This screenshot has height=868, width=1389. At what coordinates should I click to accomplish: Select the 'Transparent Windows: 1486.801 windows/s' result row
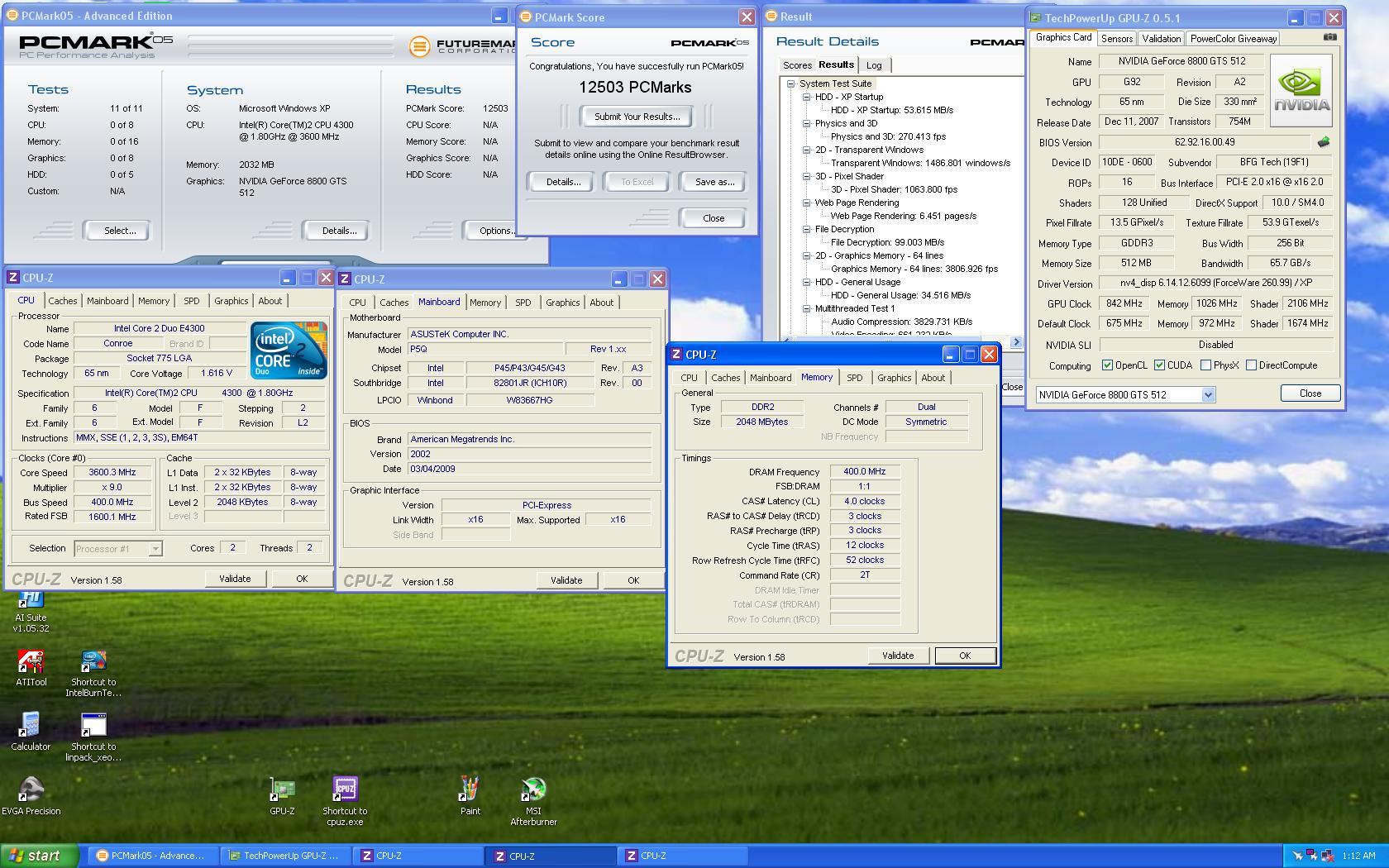click(x=920, y=163)
